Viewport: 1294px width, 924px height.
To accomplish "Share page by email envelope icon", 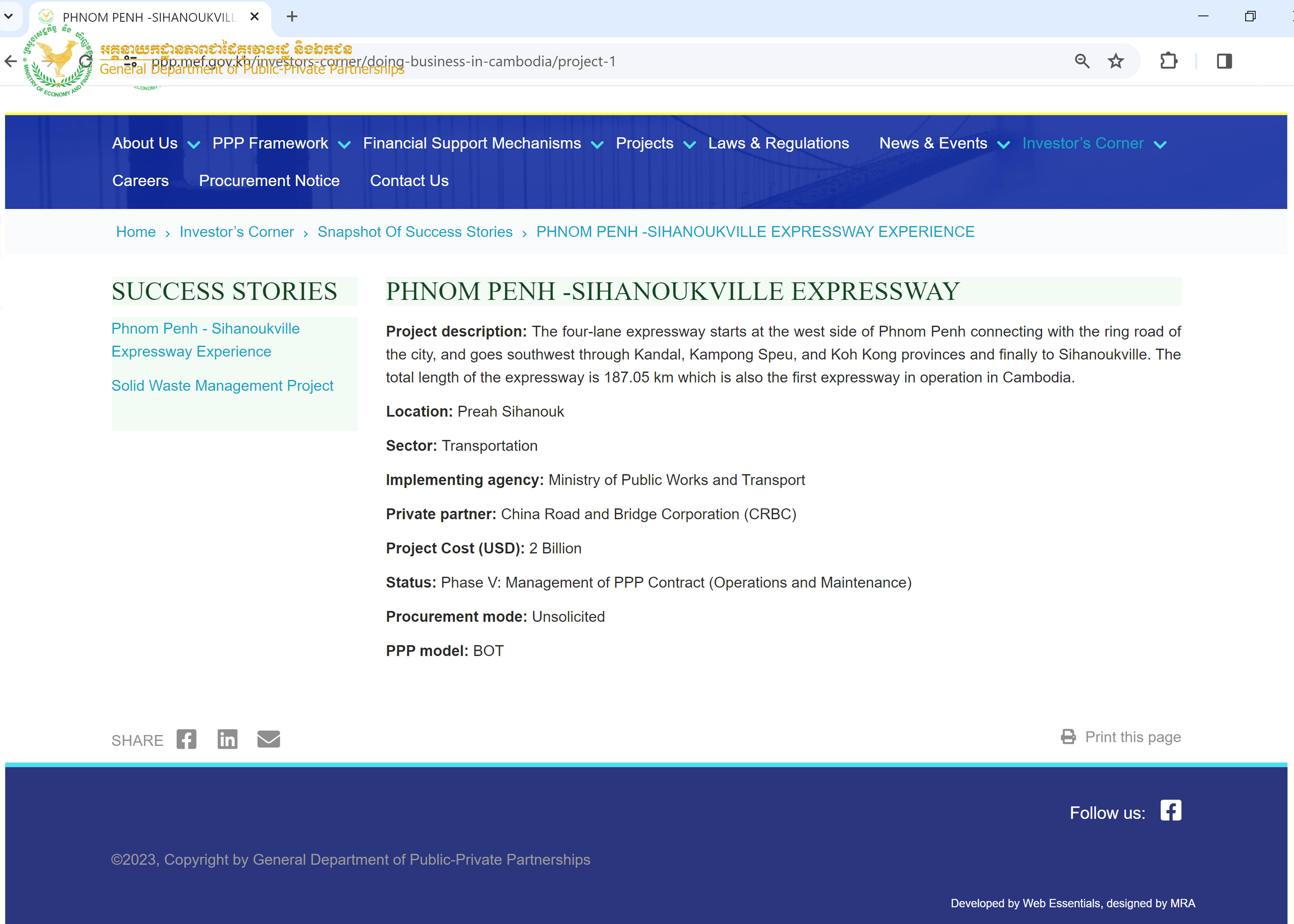I will point(269,739).
